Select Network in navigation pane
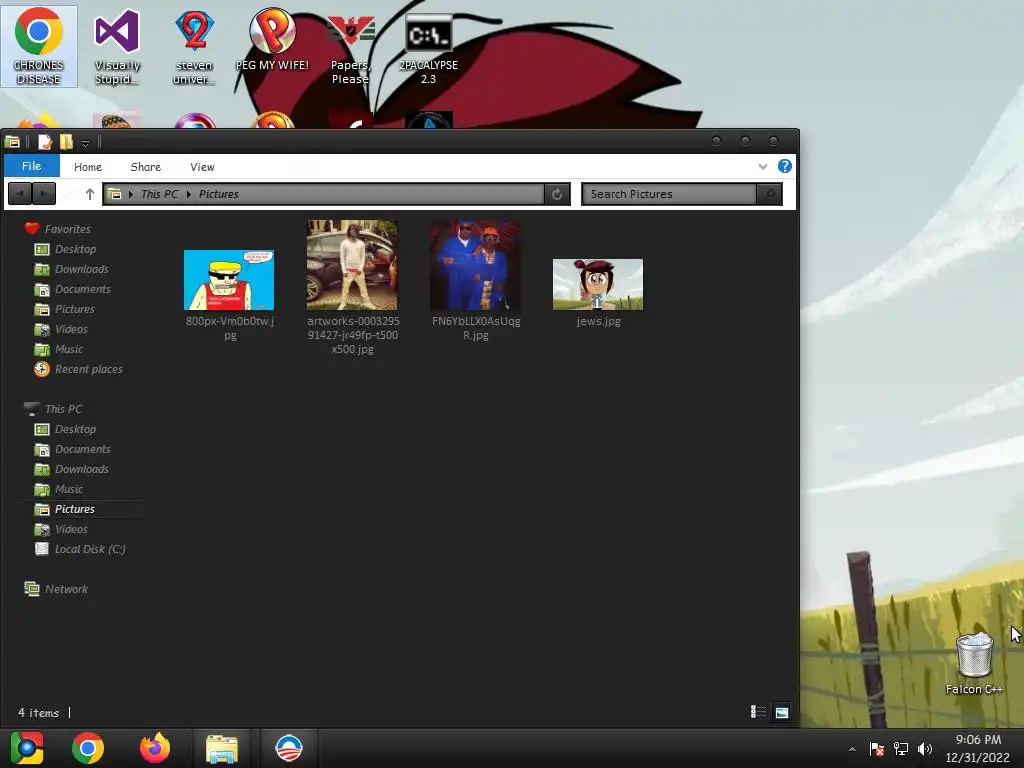1024x768 pixels. tap(66, 589)
